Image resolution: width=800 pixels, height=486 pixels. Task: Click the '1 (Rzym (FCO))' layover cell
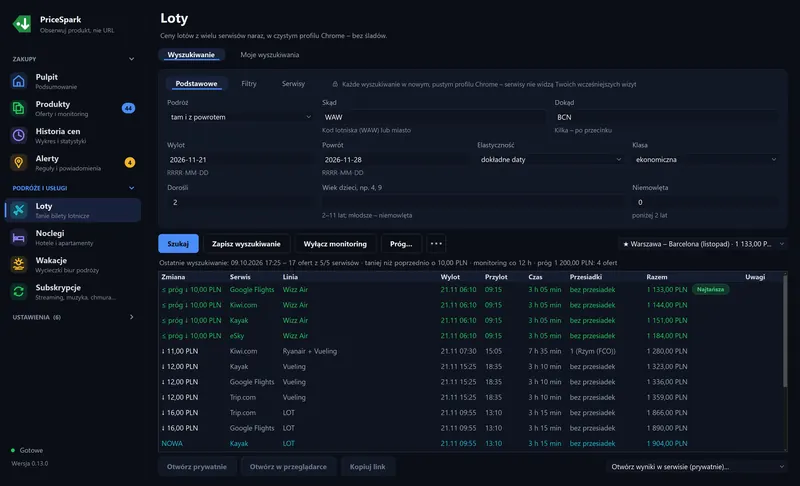tap(593, 351)
